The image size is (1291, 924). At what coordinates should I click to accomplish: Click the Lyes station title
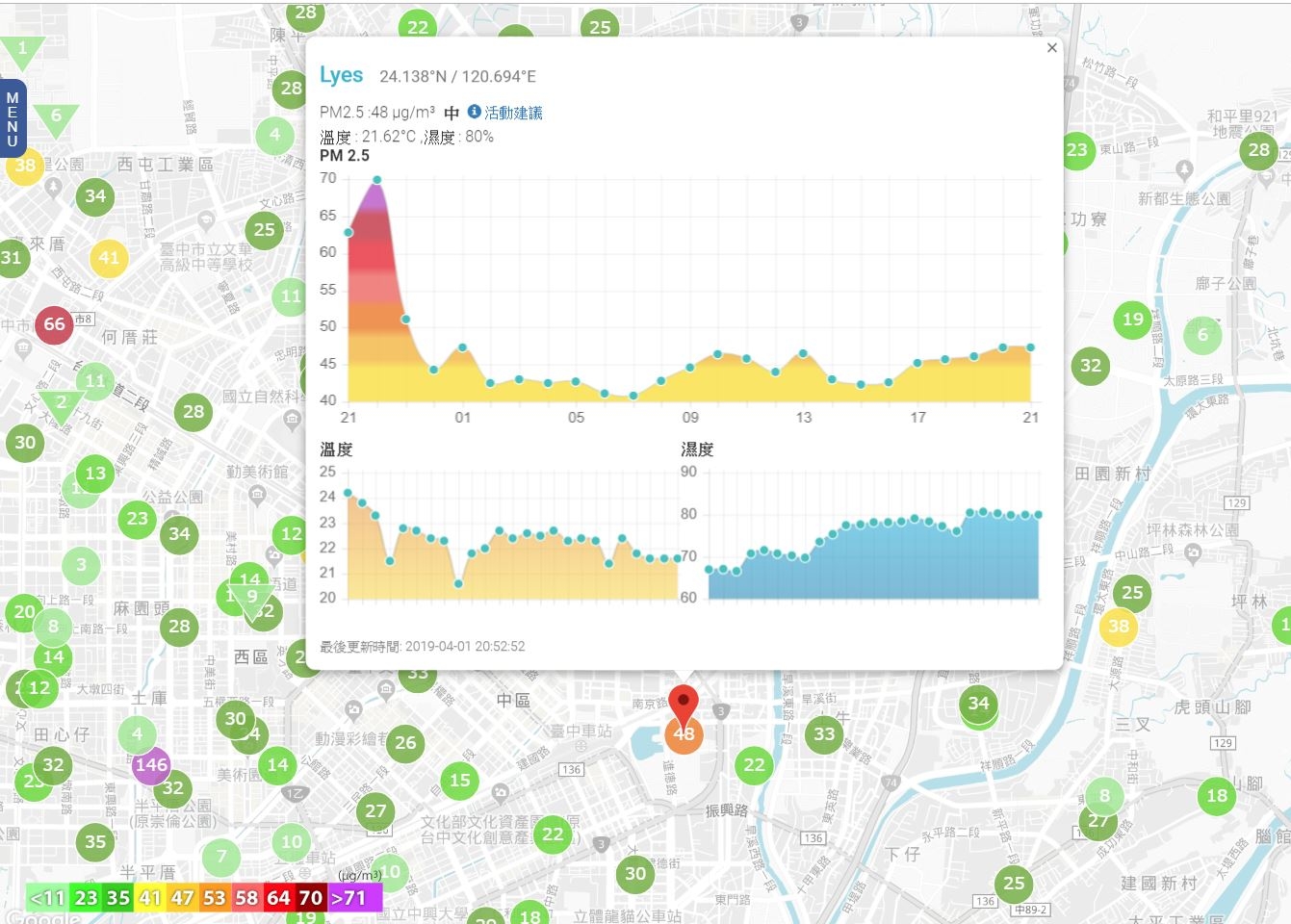(341, 75)
